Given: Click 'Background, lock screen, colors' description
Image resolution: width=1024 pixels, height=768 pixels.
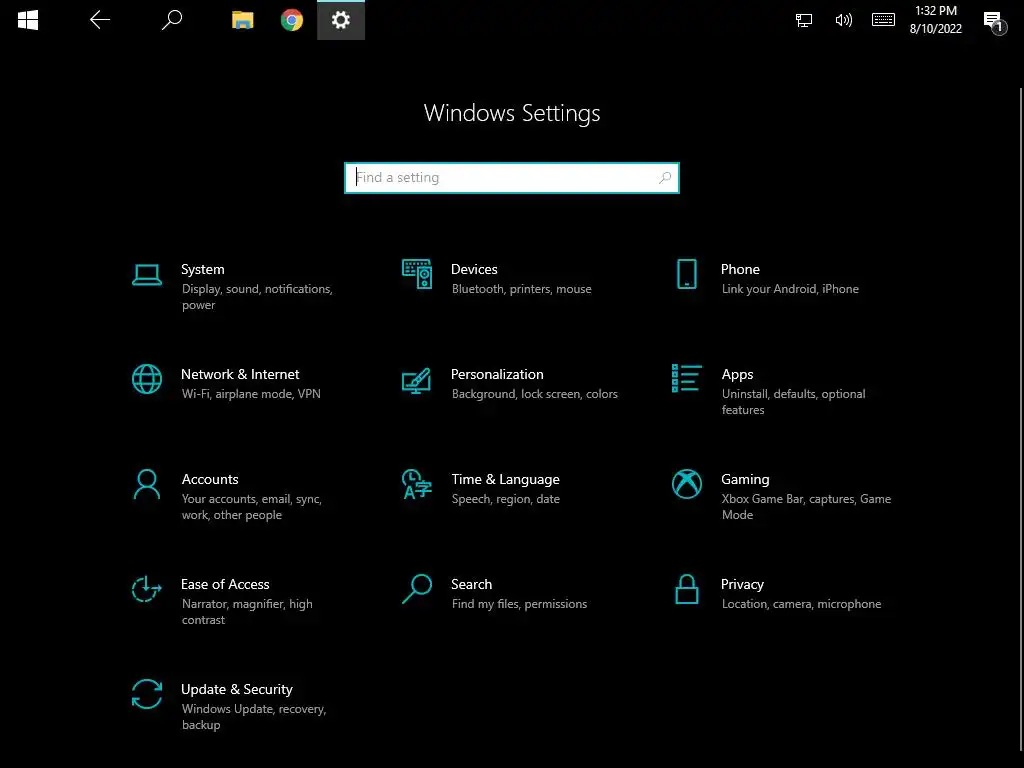Looking at the screenshot, I should pos(534,394).
